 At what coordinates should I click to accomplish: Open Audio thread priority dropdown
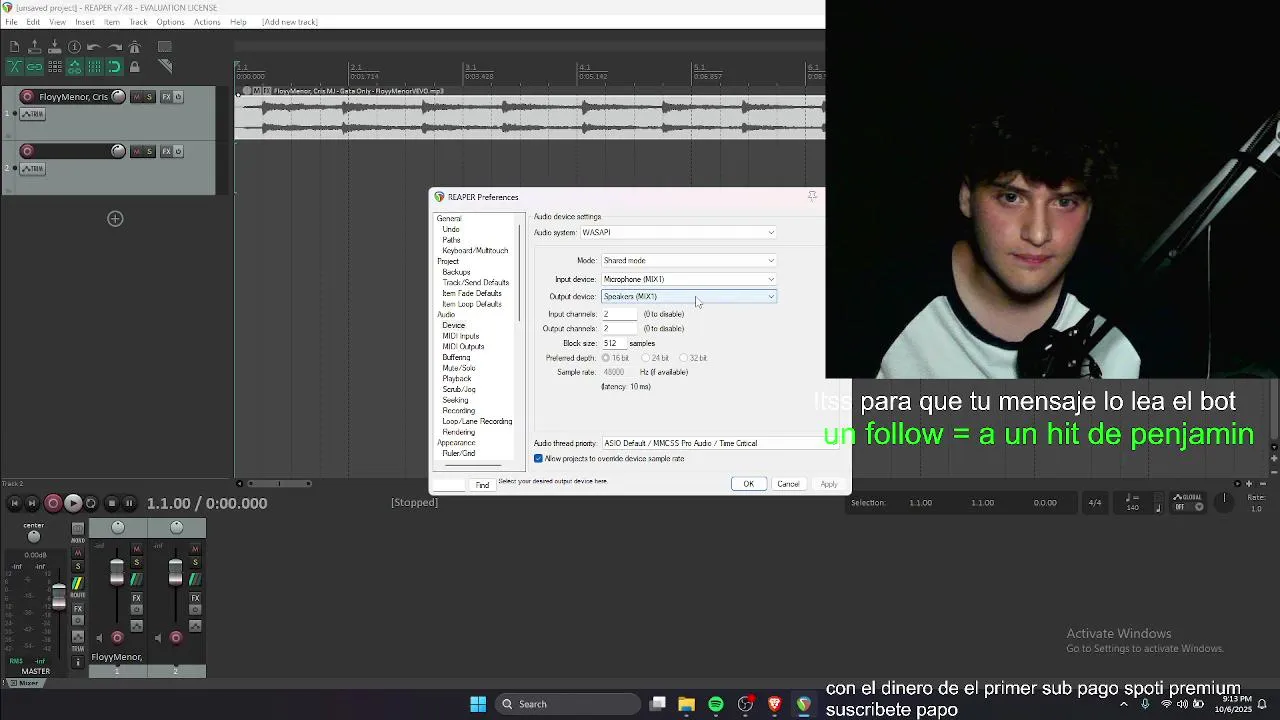coord(720,443)
